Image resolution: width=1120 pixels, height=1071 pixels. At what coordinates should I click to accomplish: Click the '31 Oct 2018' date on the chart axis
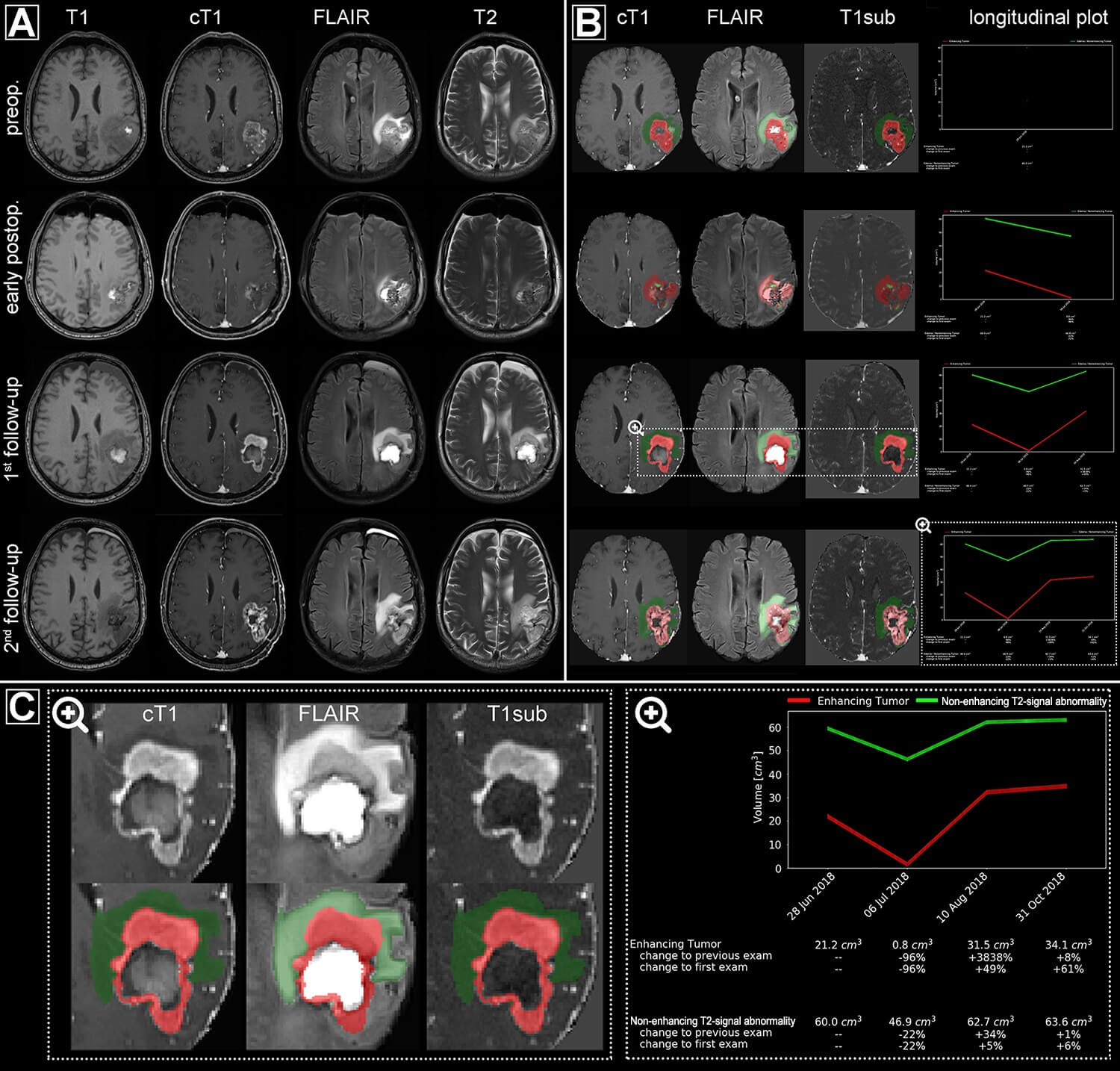point(1043,896)
